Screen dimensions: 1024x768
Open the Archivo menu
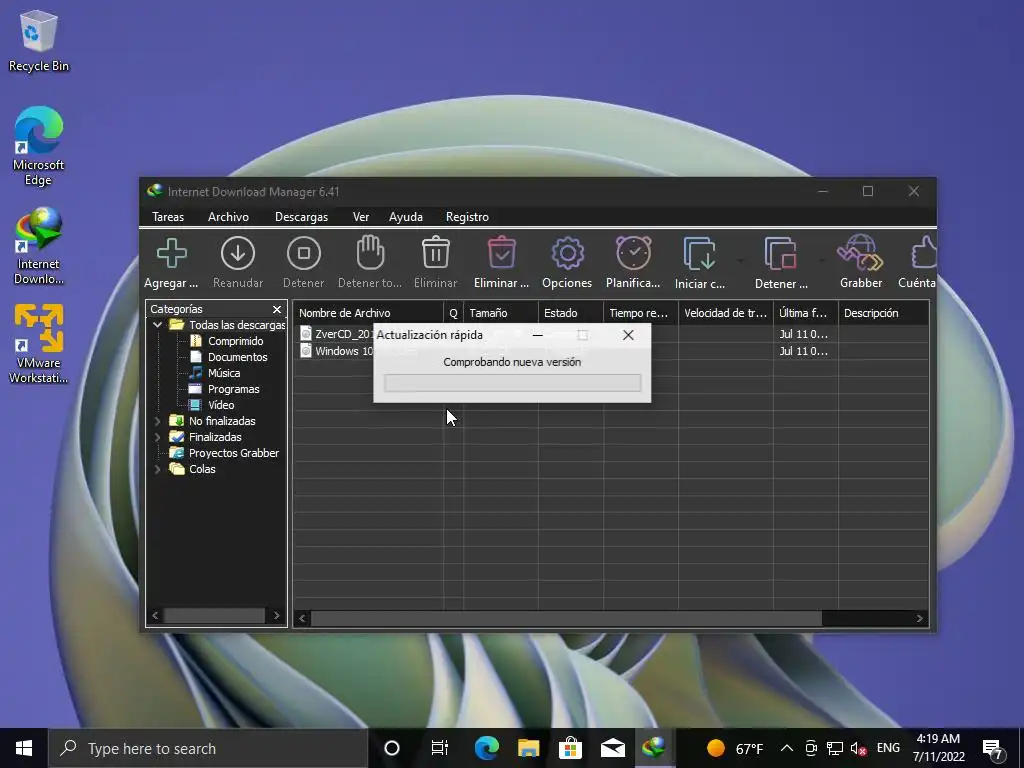pyautogui.click(x=228, y=217)
